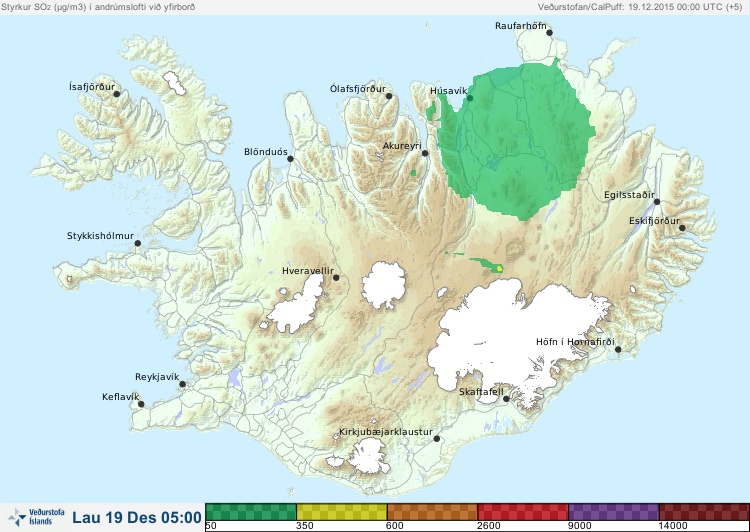Click the Ólafsfjörður station dot
This screenshot has height=532, width=750.
pos(389,96)
